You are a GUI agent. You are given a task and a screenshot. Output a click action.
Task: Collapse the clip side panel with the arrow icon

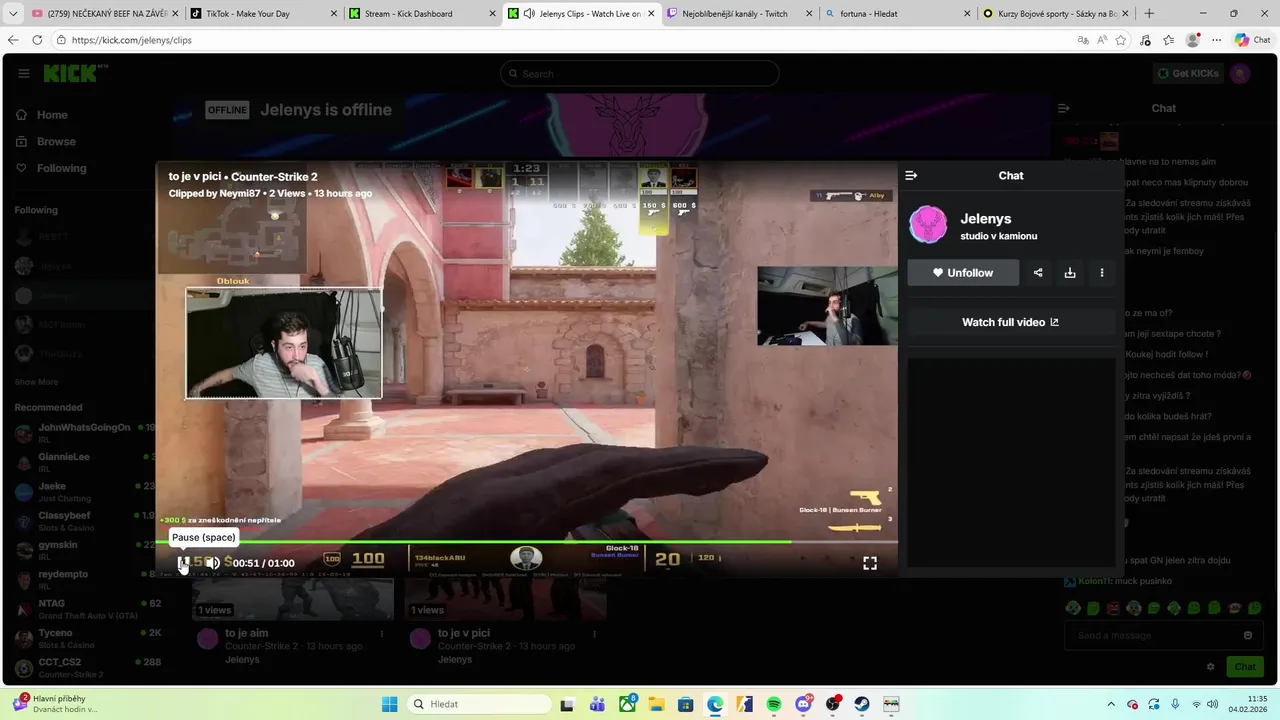click(911, 175)
